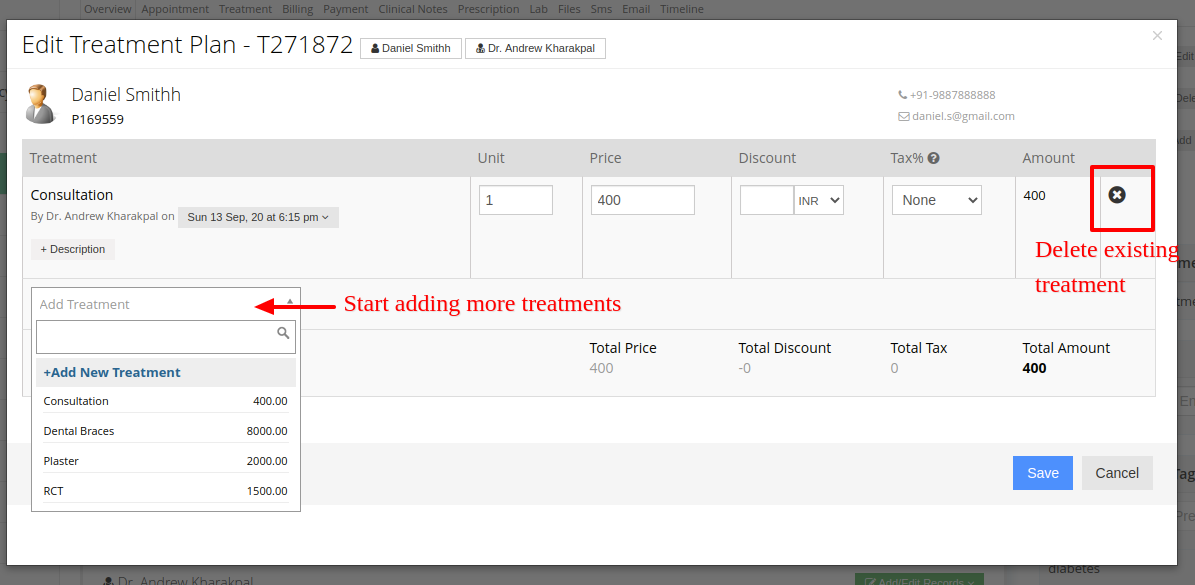This screenshot has width=1195, height=585.
Task: Expand the treatment date Sun 13 Sep dropdown
Action: click(258, 217)
